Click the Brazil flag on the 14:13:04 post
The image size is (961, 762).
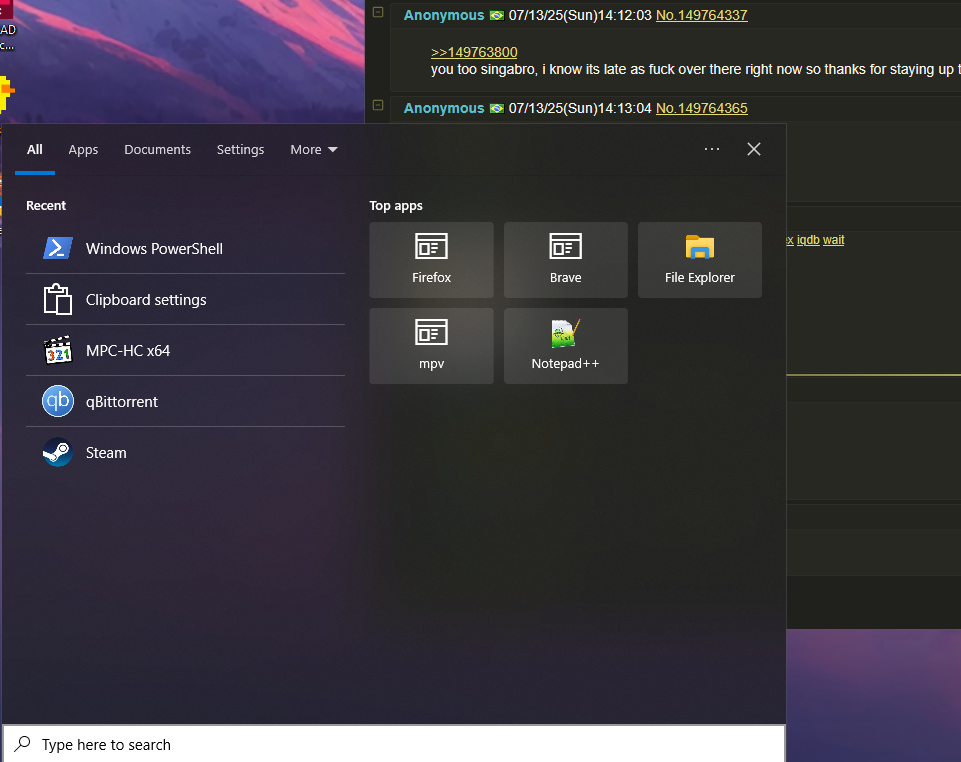pos(496,109)
